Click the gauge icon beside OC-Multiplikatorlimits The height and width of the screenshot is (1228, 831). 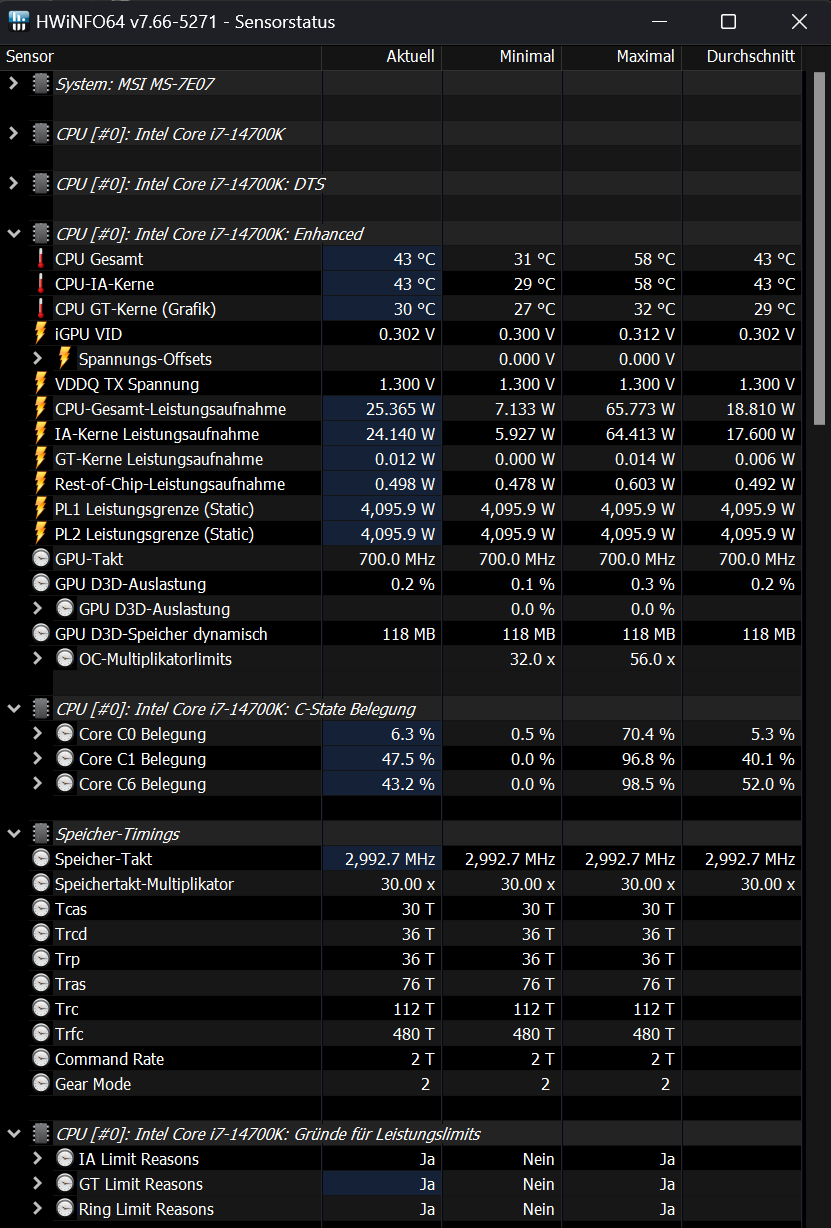point(65,659)
